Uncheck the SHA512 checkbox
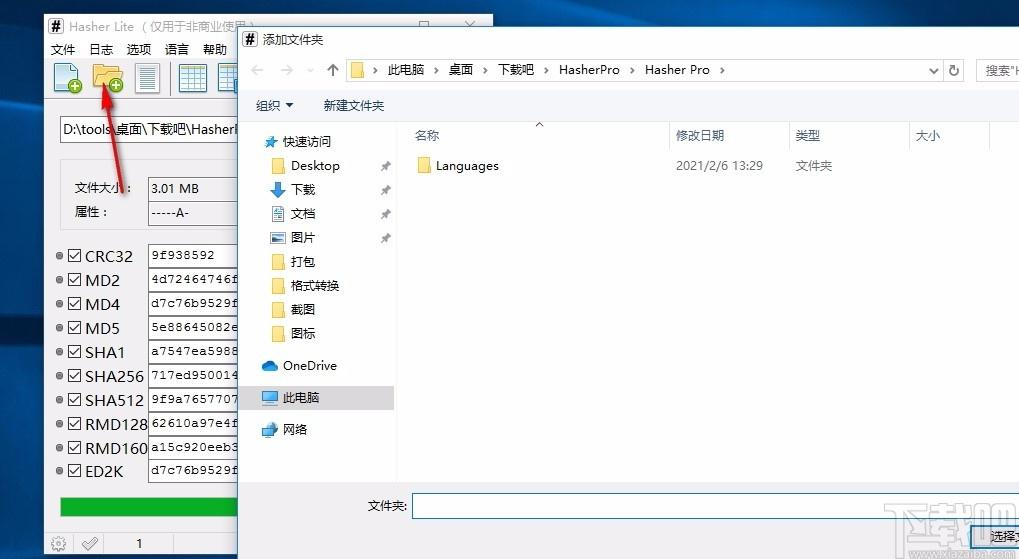This screenshot has height=559, width=1019. coord(75,399)
